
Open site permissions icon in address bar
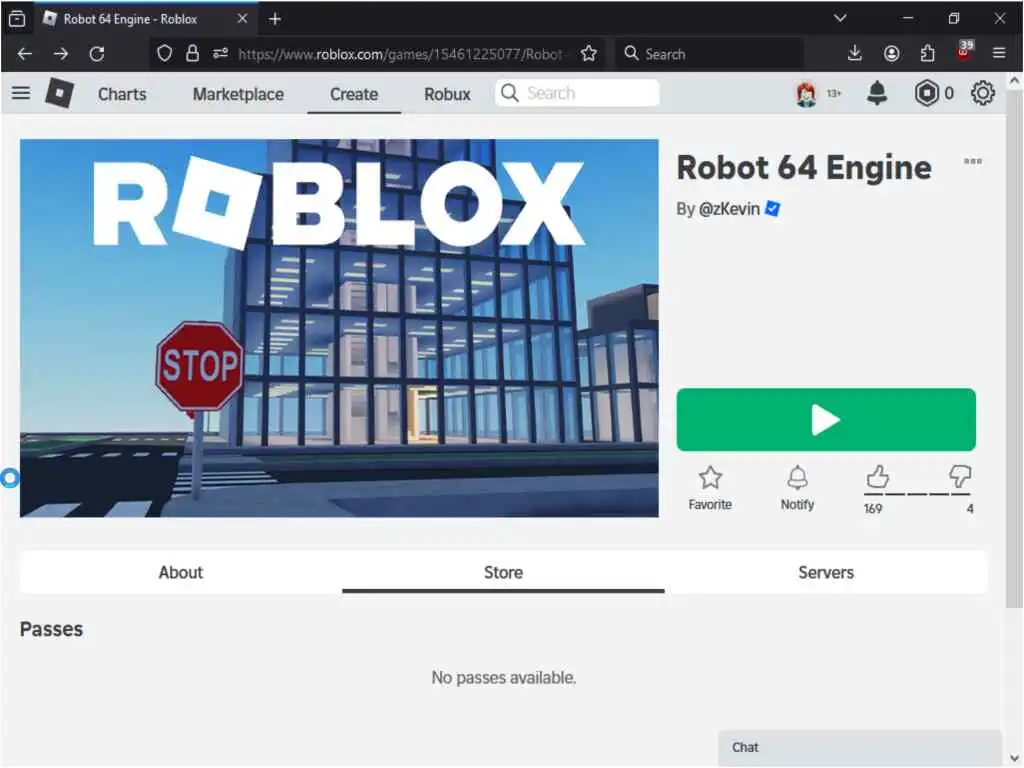tap(220, 54)
